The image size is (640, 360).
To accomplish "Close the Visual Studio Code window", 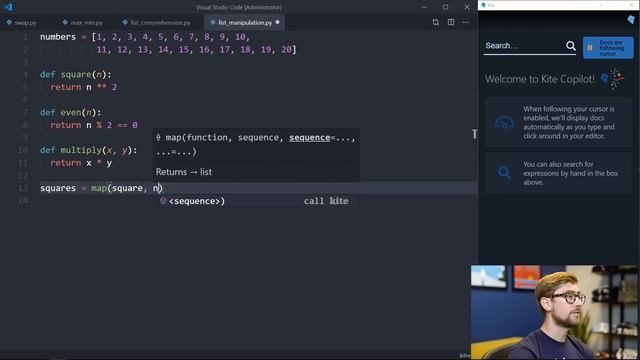I will tap(467, 7).
